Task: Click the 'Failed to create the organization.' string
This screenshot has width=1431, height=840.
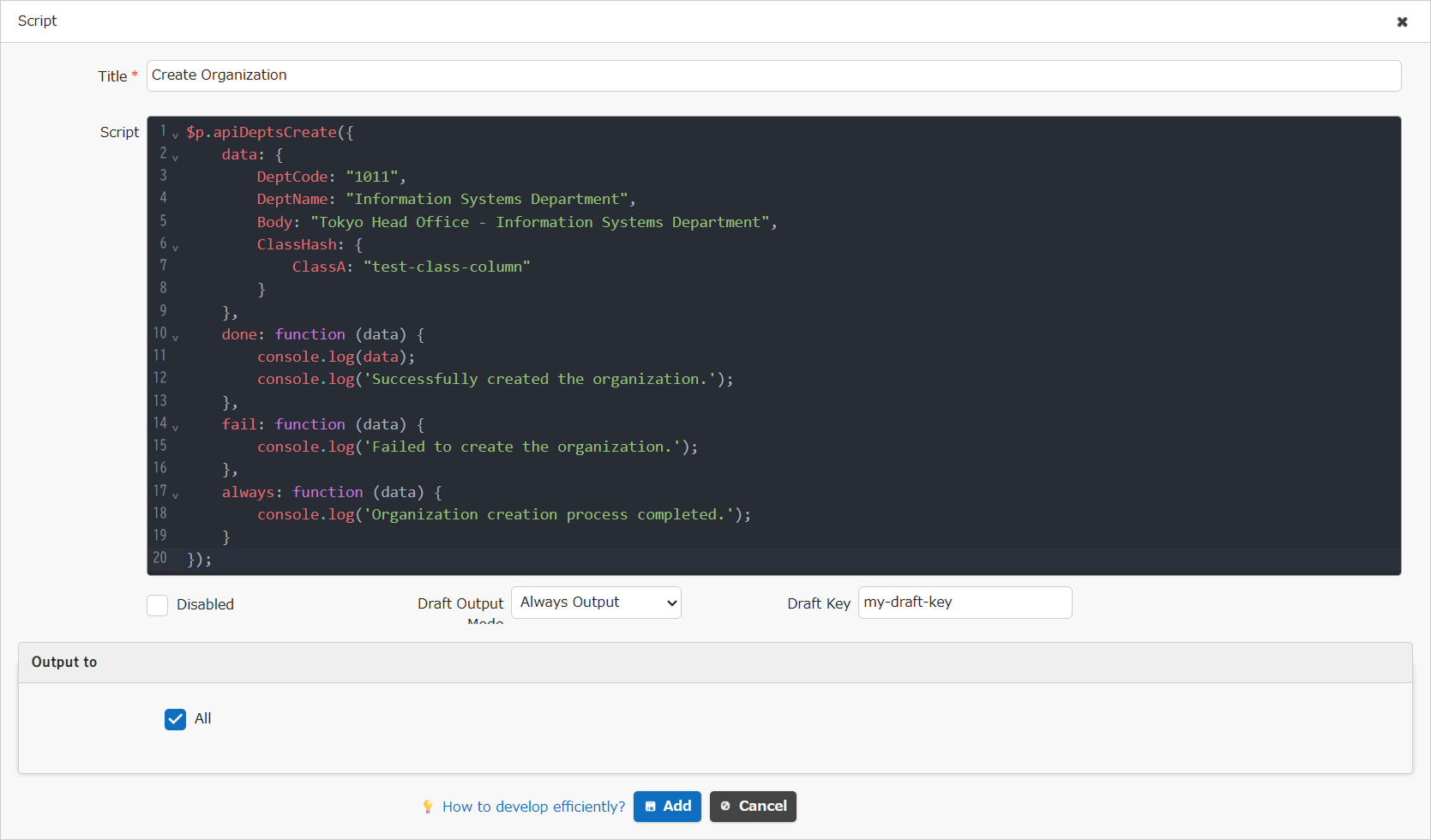Action: [522, 447]
